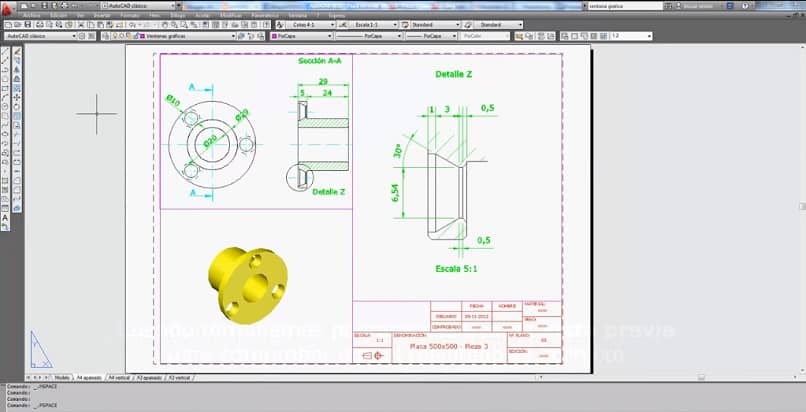
Task: Open the Archivo menu
Action: (x=31, y=15)
